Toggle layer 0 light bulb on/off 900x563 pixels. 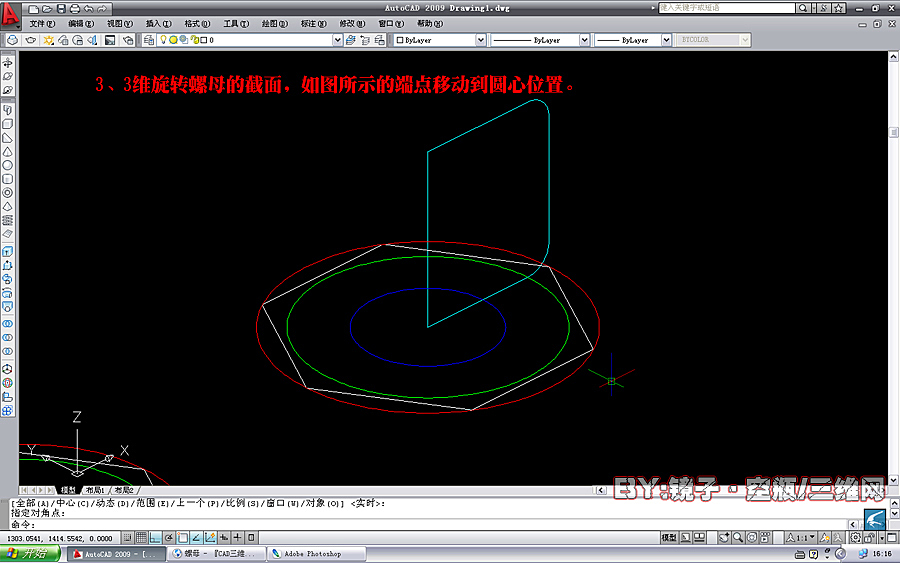[163, 40]
